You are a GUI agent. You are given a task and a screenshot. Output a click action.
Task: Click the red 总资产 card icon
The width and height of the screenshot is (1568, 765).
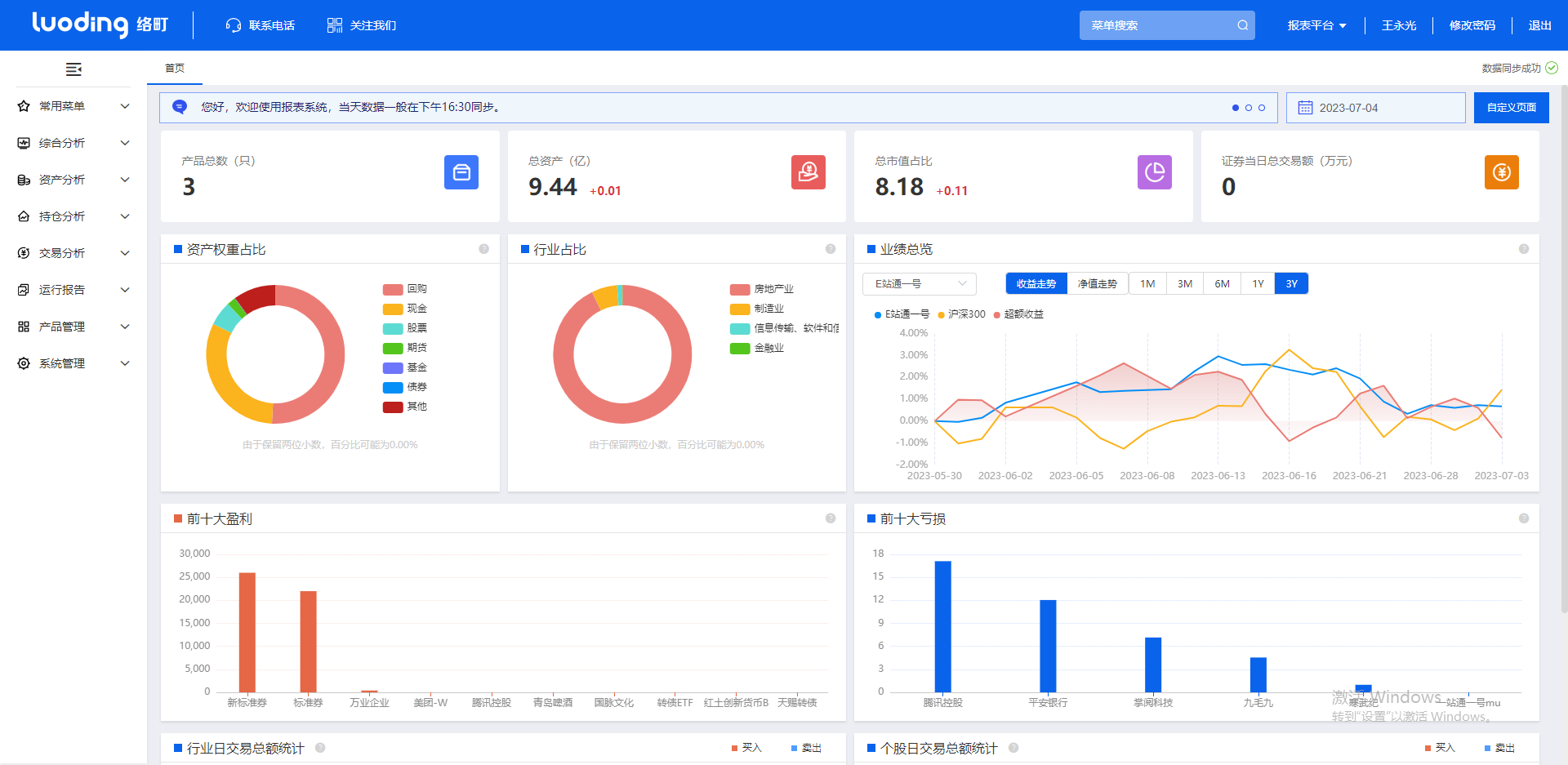[x=808, y=172]
